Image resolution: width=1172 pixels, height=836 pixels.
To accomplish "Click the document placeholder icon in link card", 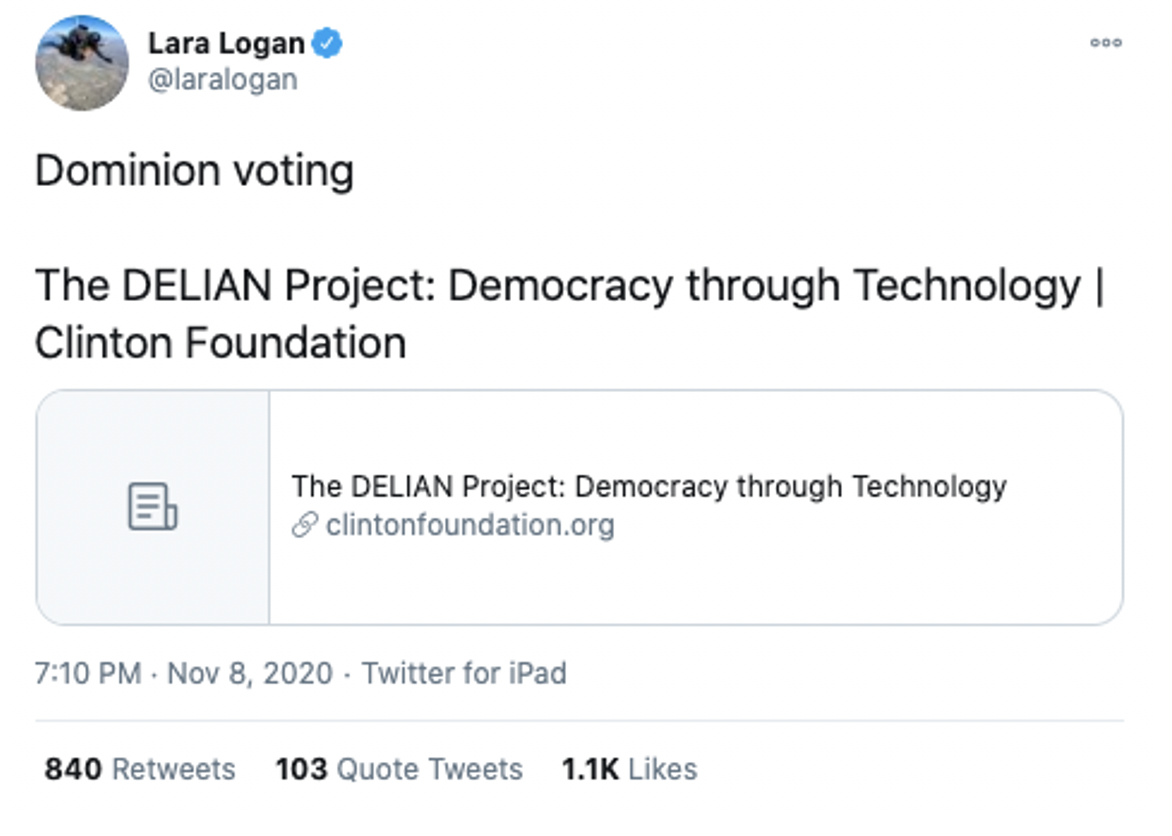I will [152, 507].
